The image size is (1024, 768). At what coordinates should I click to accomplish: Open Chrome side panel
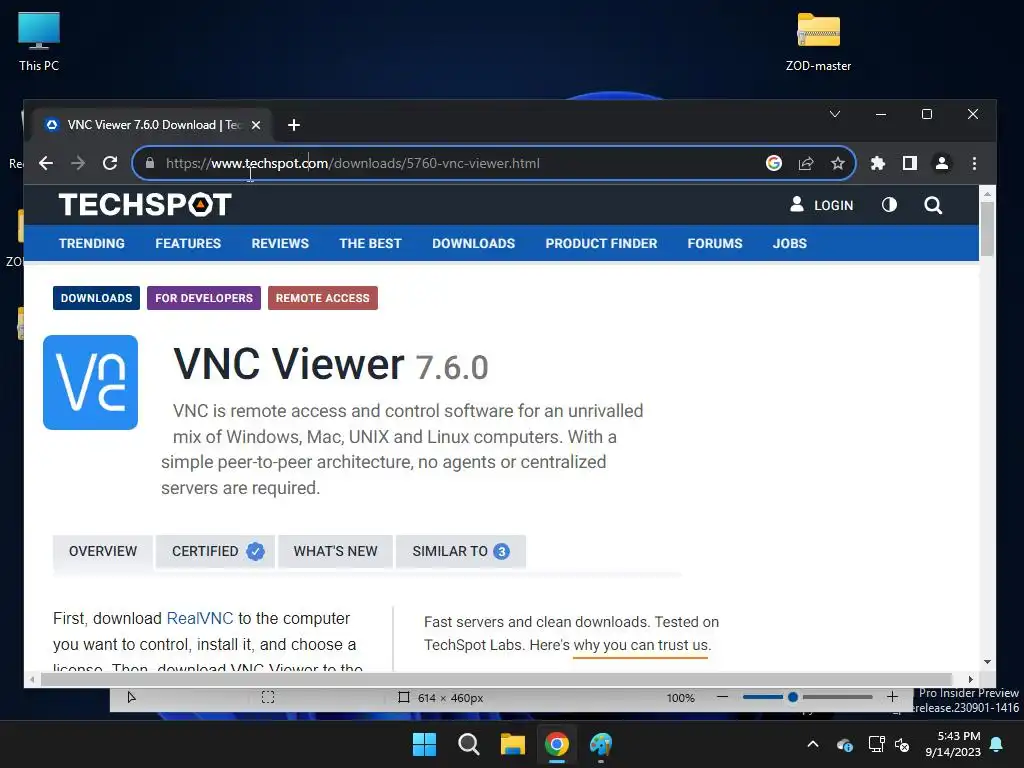click(910, 163)
